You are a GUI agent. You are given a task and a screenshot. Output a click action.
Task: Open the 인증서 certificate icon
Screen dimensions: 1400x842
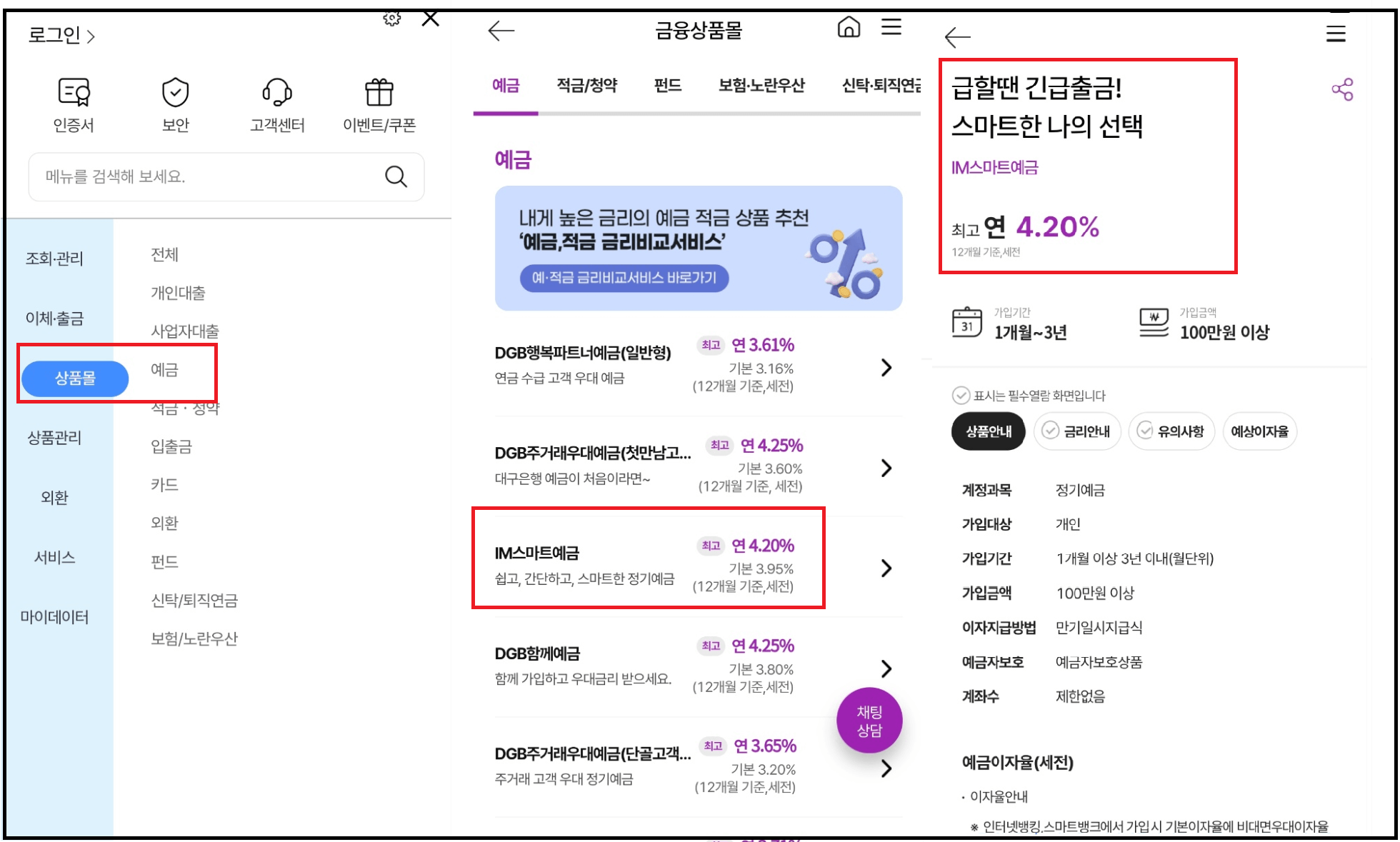[x=74, y=93]
